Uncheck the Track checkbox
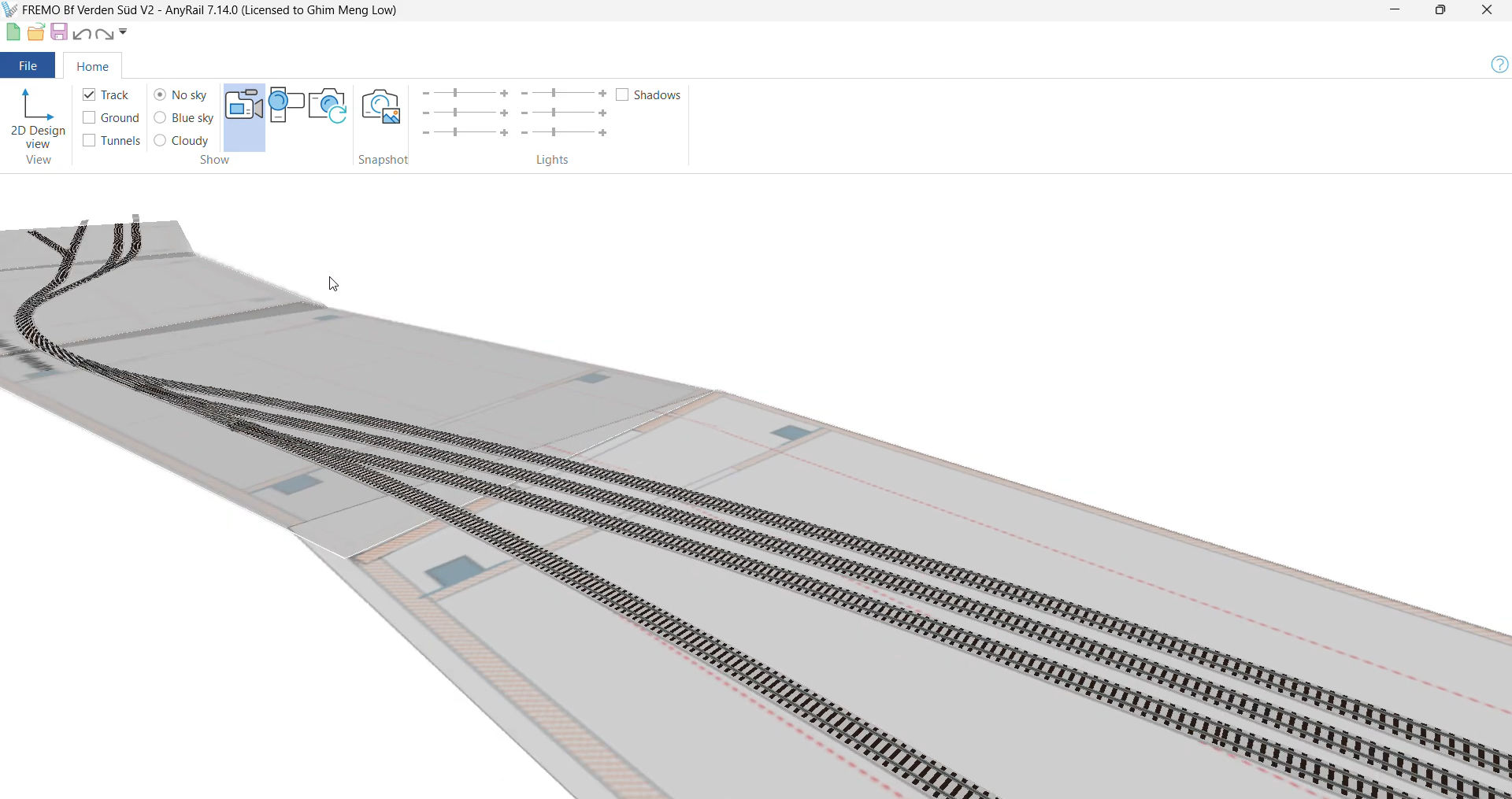The width and height of the screenshot is (1512, 799). [89, 94]
